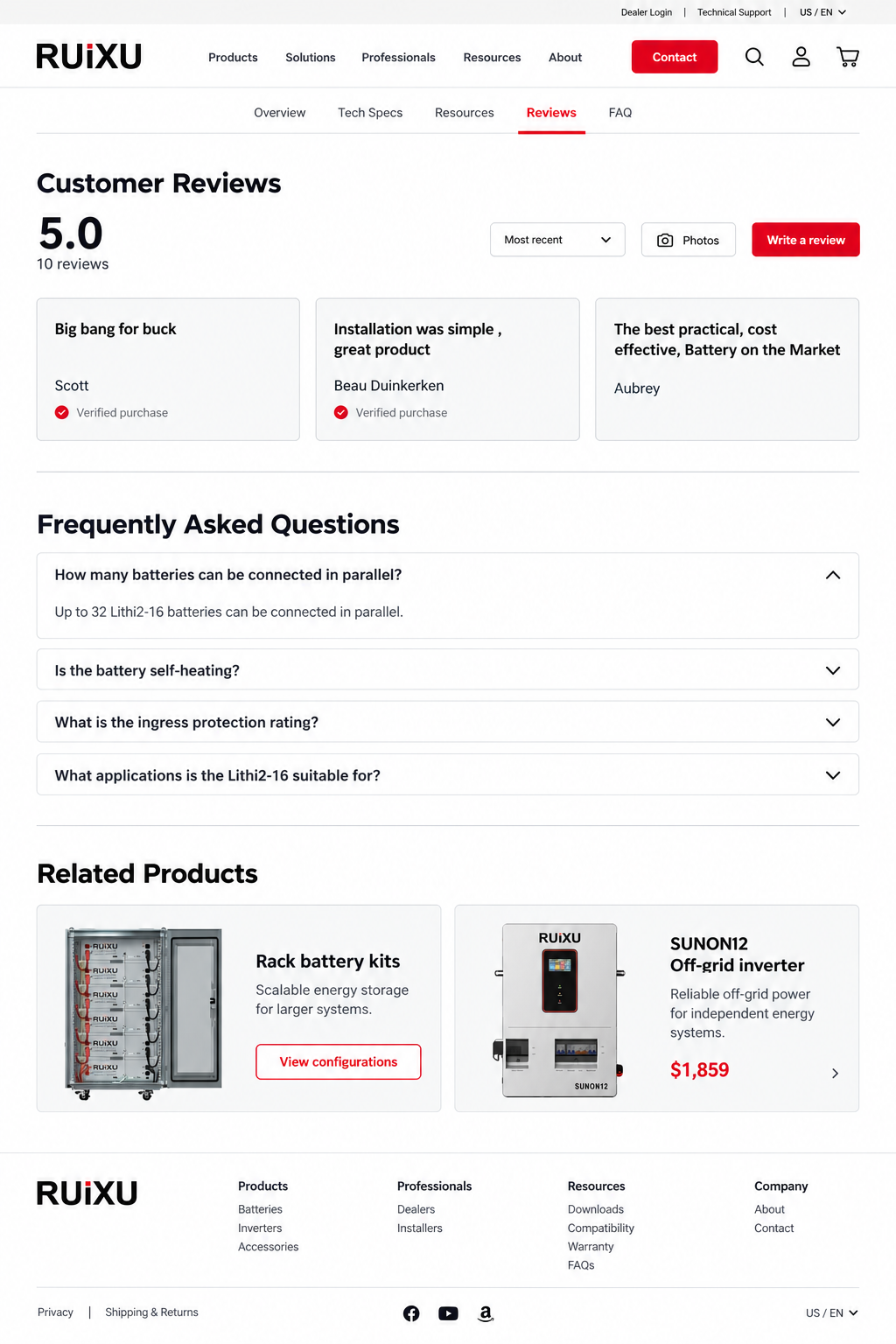Open the Resources main nav menu
Image resolution: width=896 pixels, height=1344 pixels.
click(492, 57)
